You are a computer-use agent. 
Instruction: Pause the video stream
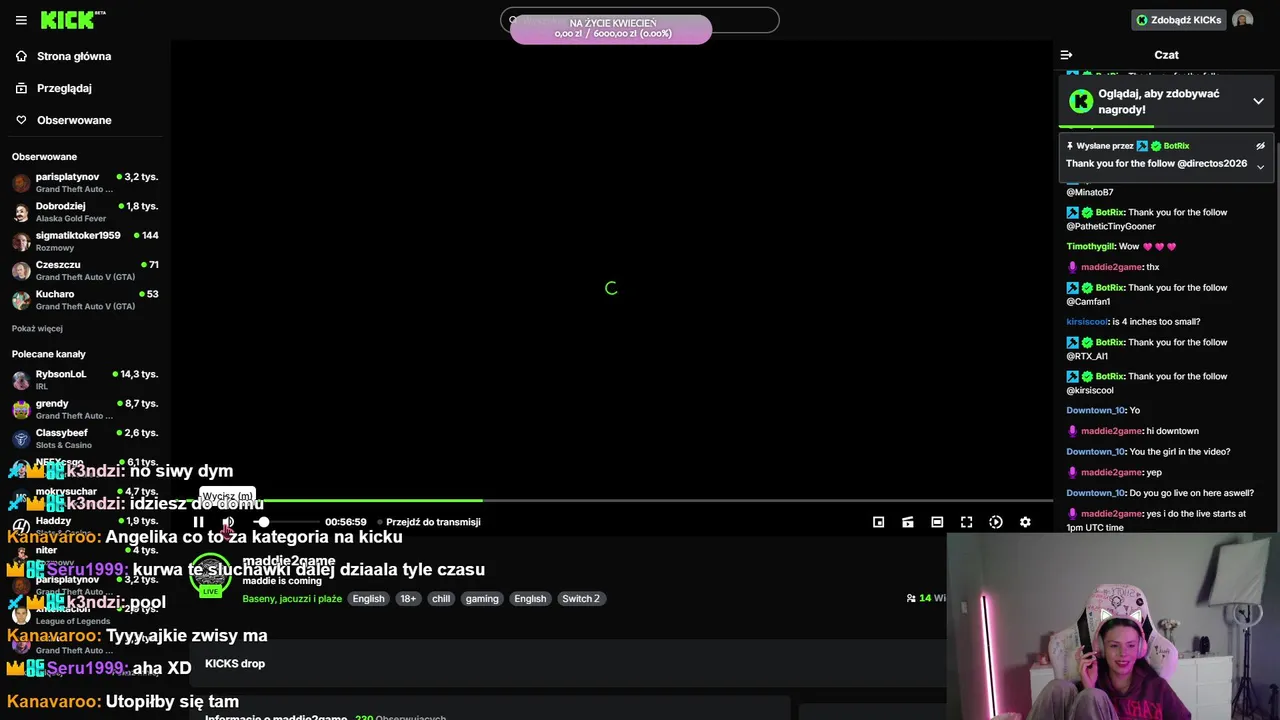(x=198, y=522)
